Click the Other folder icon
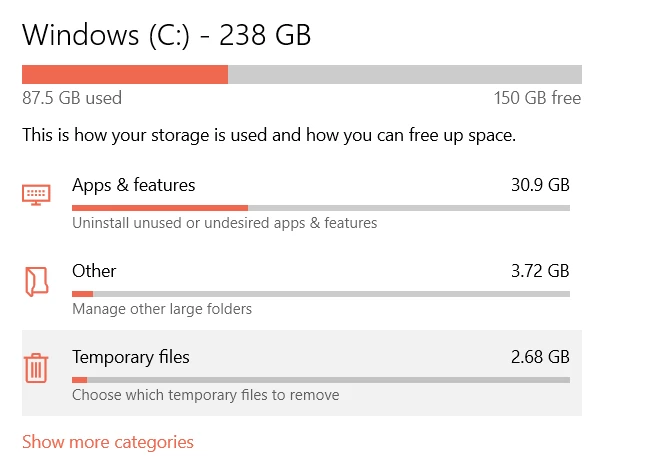The image size is (654, 474). tap(36, 282)
